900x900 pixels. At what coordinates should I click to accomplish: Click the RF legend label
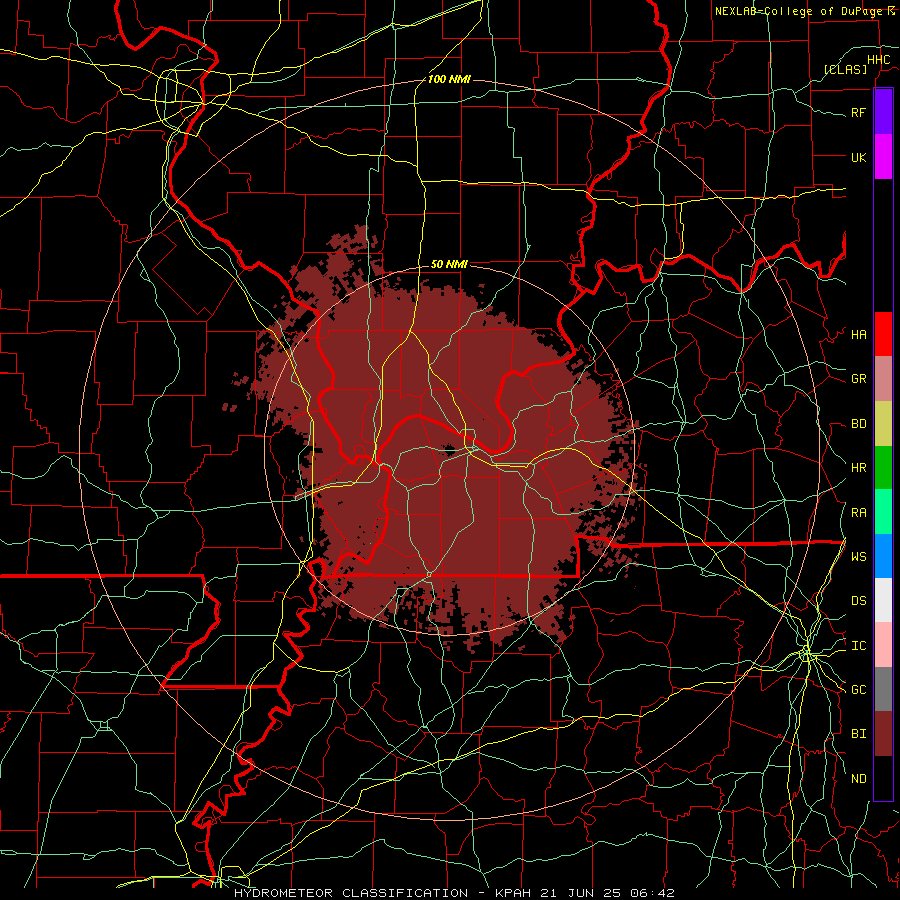(x=859, y=112)
